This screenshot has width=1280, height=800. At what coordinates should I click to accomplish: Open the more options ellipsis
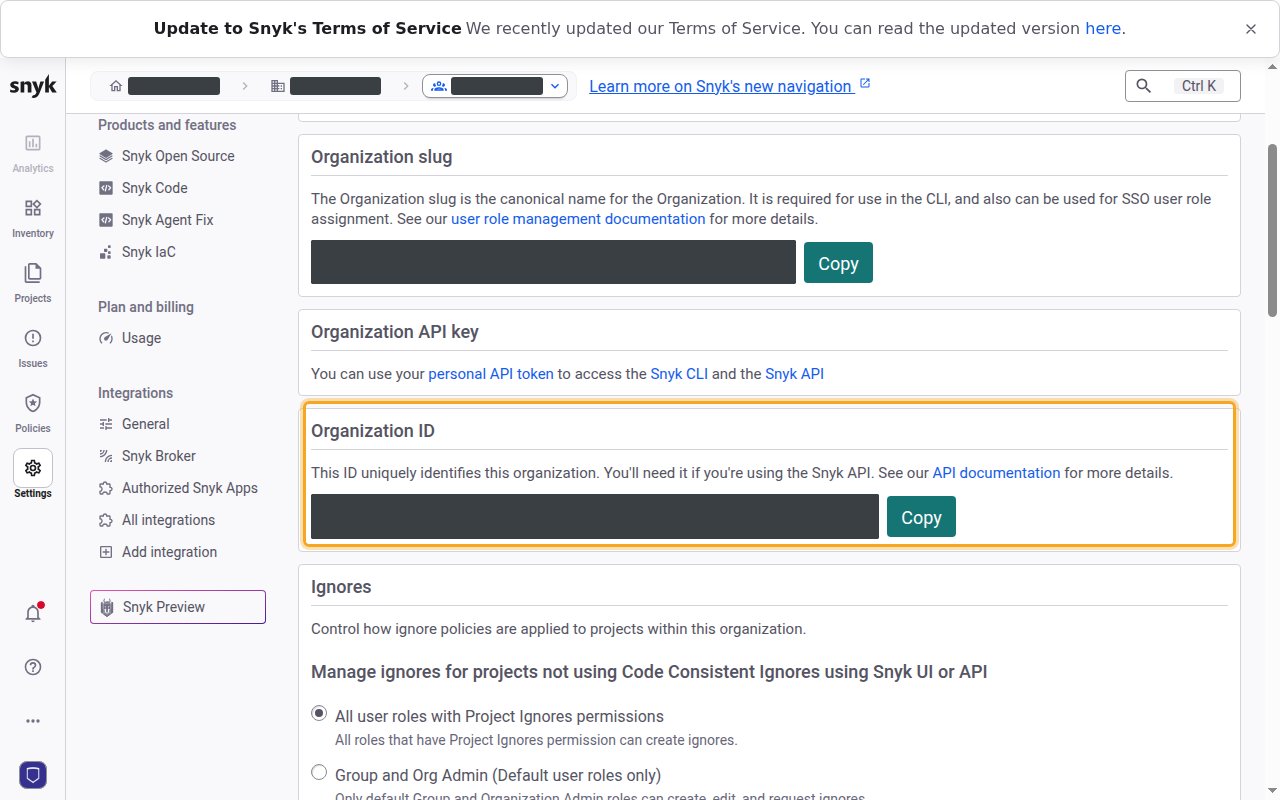click(x=33, y=720)
